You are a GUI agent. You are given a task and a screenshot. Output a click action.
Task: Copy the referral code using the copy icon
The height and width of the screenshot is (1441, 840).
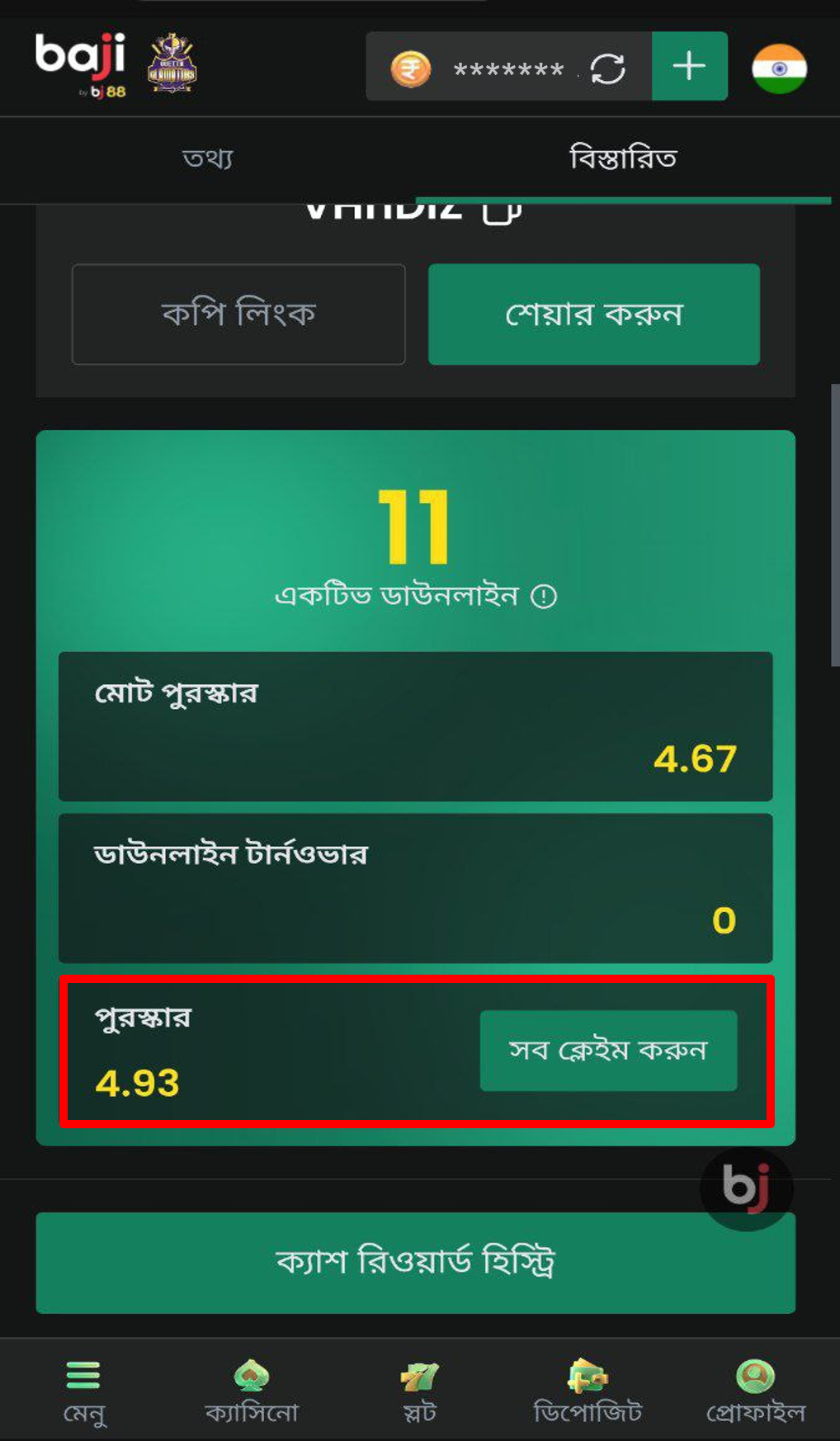point(502,210)
